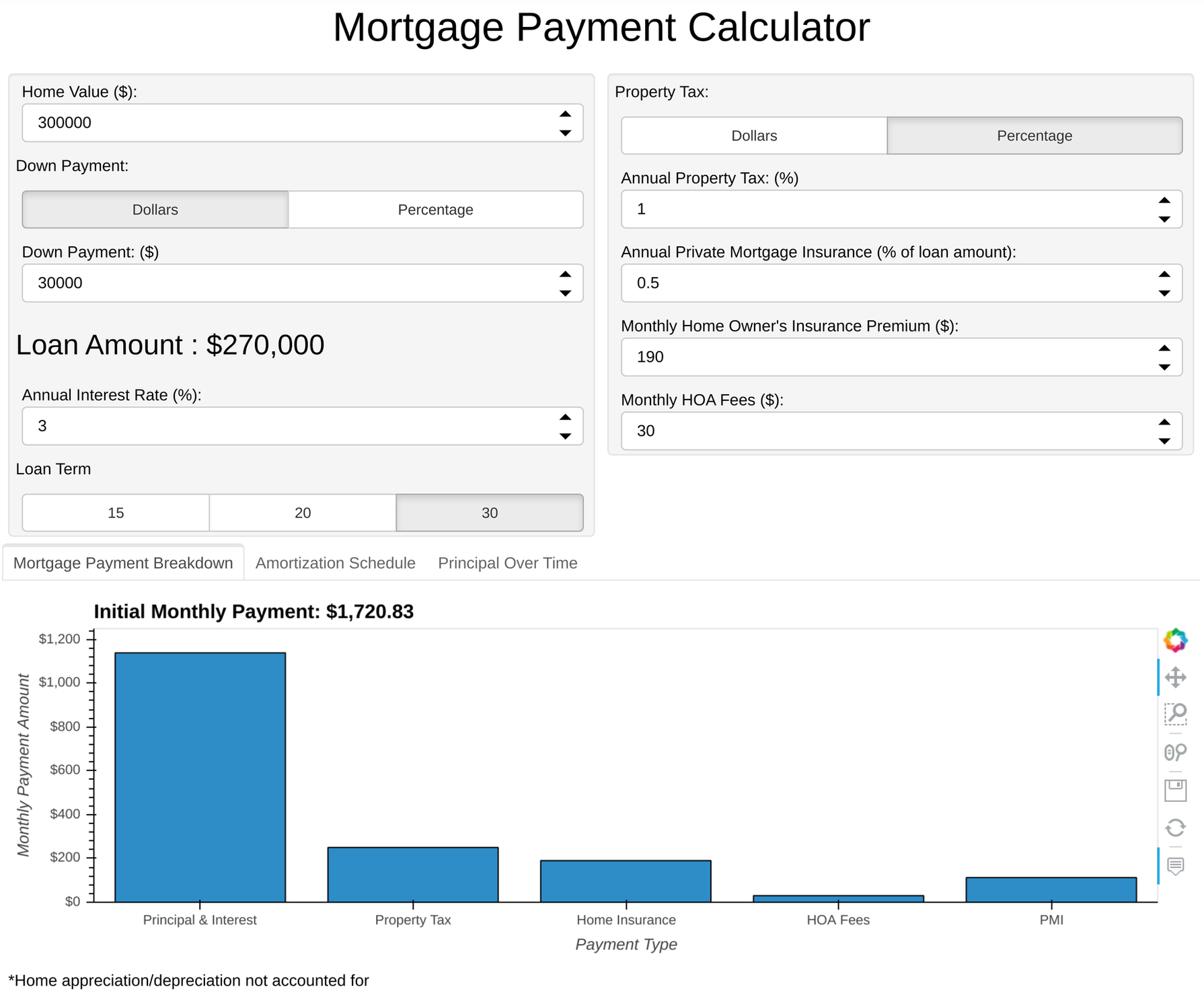Set Property Tax mode to Dollars
The height and width of the screenshot is (993, 1204).
tap(754, 136)
